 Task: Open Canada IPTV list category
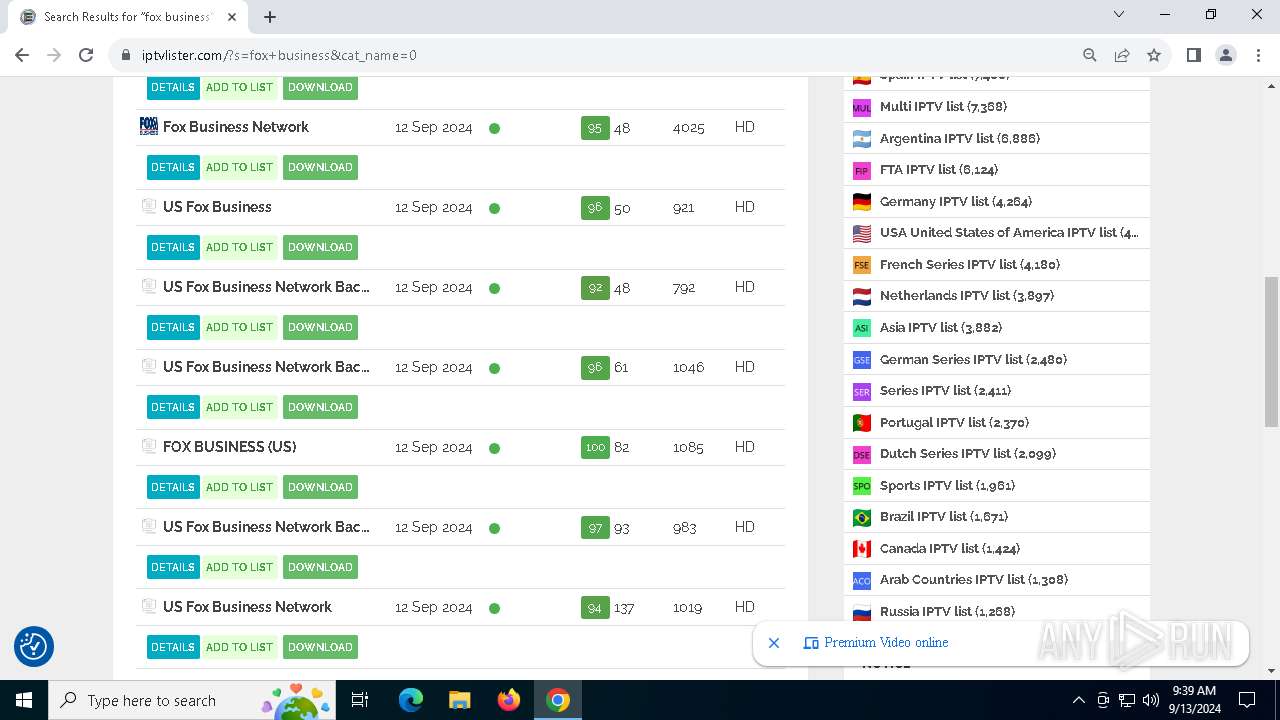(950, 548)
